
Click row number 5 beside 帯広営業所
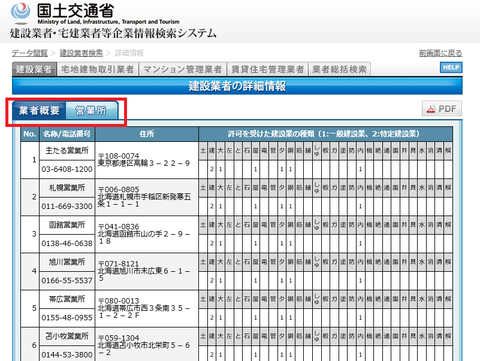(x=34, y=308)
